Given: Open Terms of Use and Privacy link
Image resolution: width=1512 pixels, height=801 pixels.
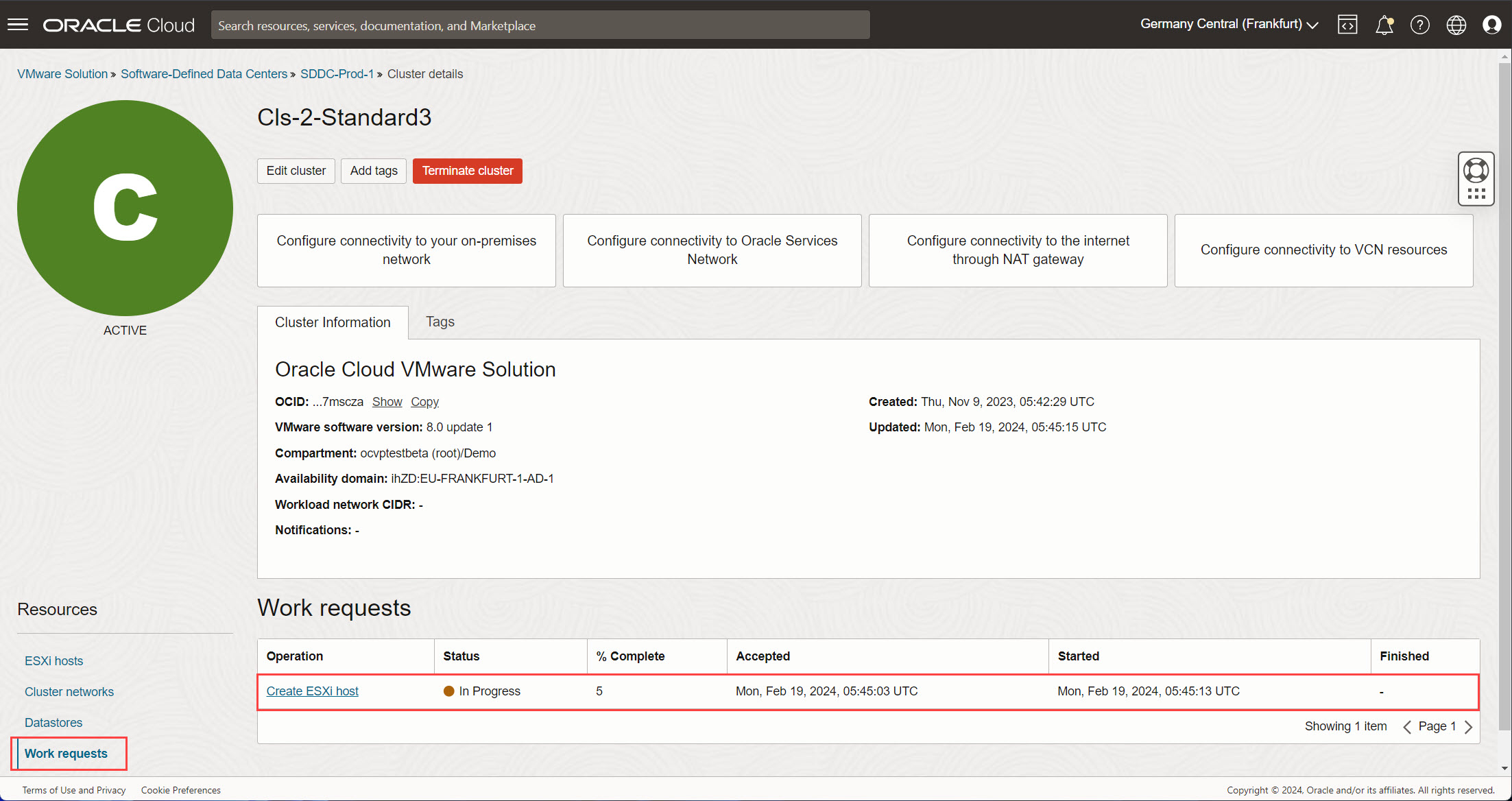Looking at the screenshot, I should (x=74, y=790).
